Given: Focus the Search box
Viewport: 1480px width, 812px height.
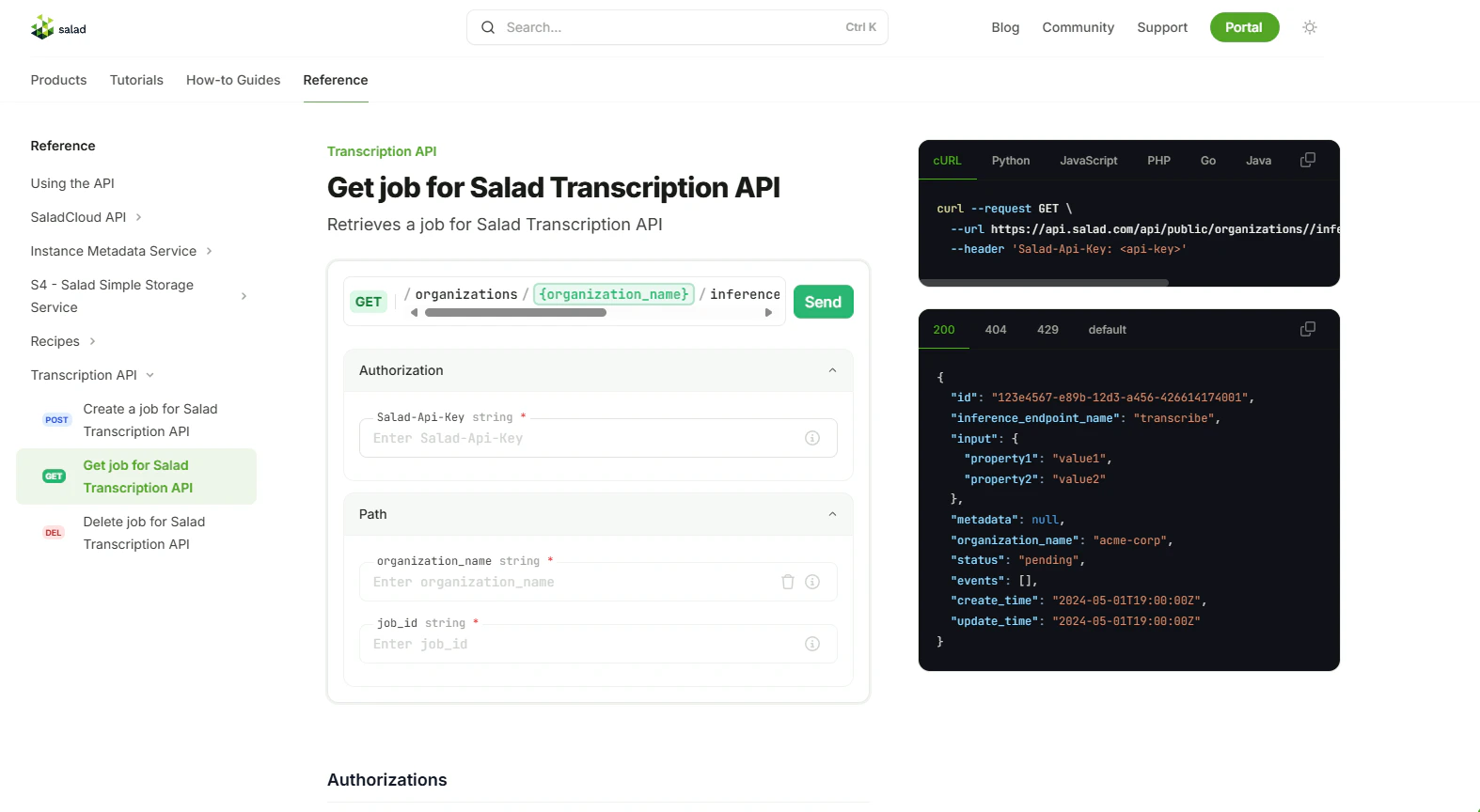Looking at the screenshot, I should [677, 27].
